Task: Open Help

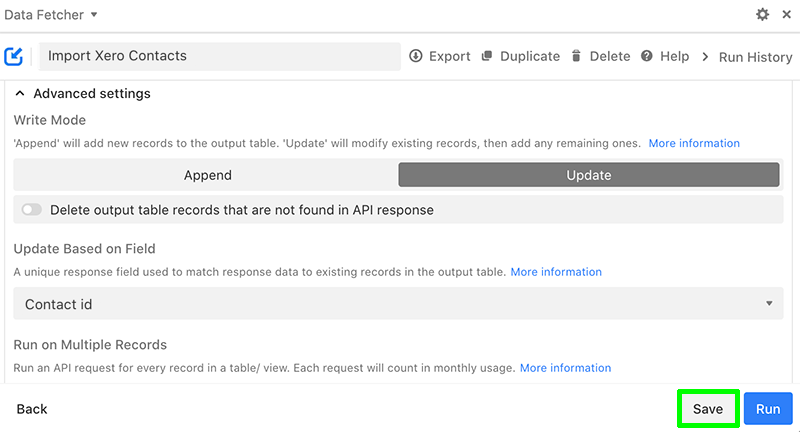Action: click(665, 56)
